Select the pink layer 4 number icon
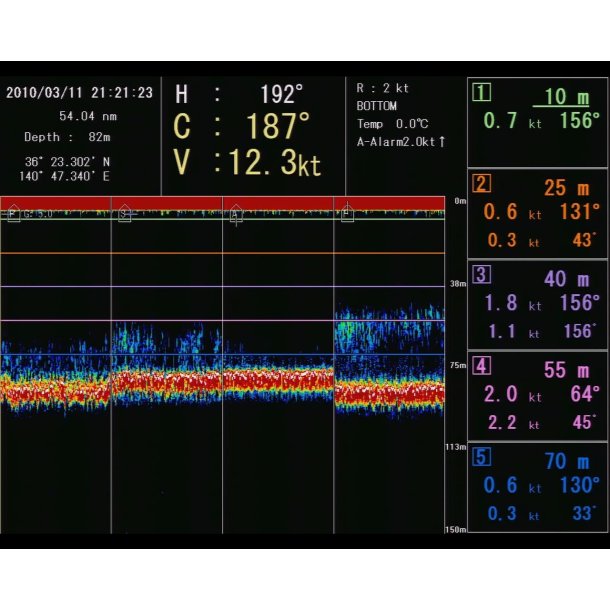 (x=482, y=366)
